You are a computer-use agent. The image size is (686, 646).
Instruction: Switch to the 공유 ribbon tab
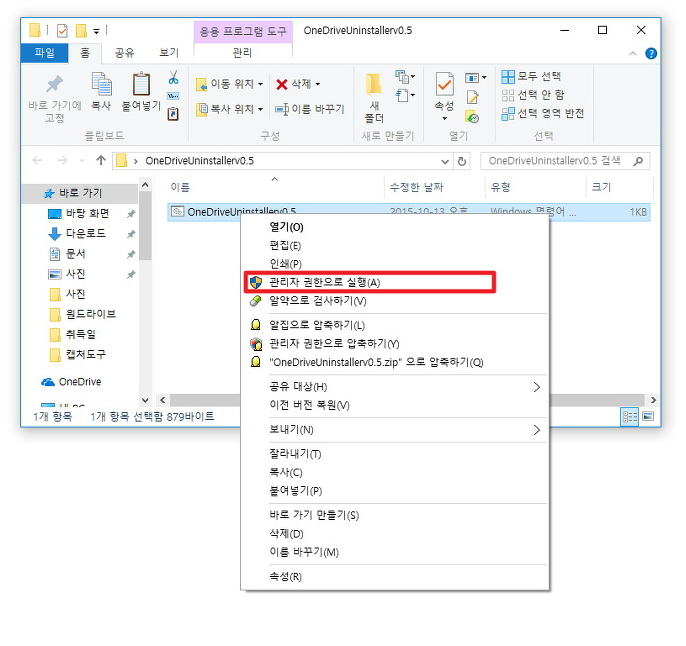[x=124, y=53]
